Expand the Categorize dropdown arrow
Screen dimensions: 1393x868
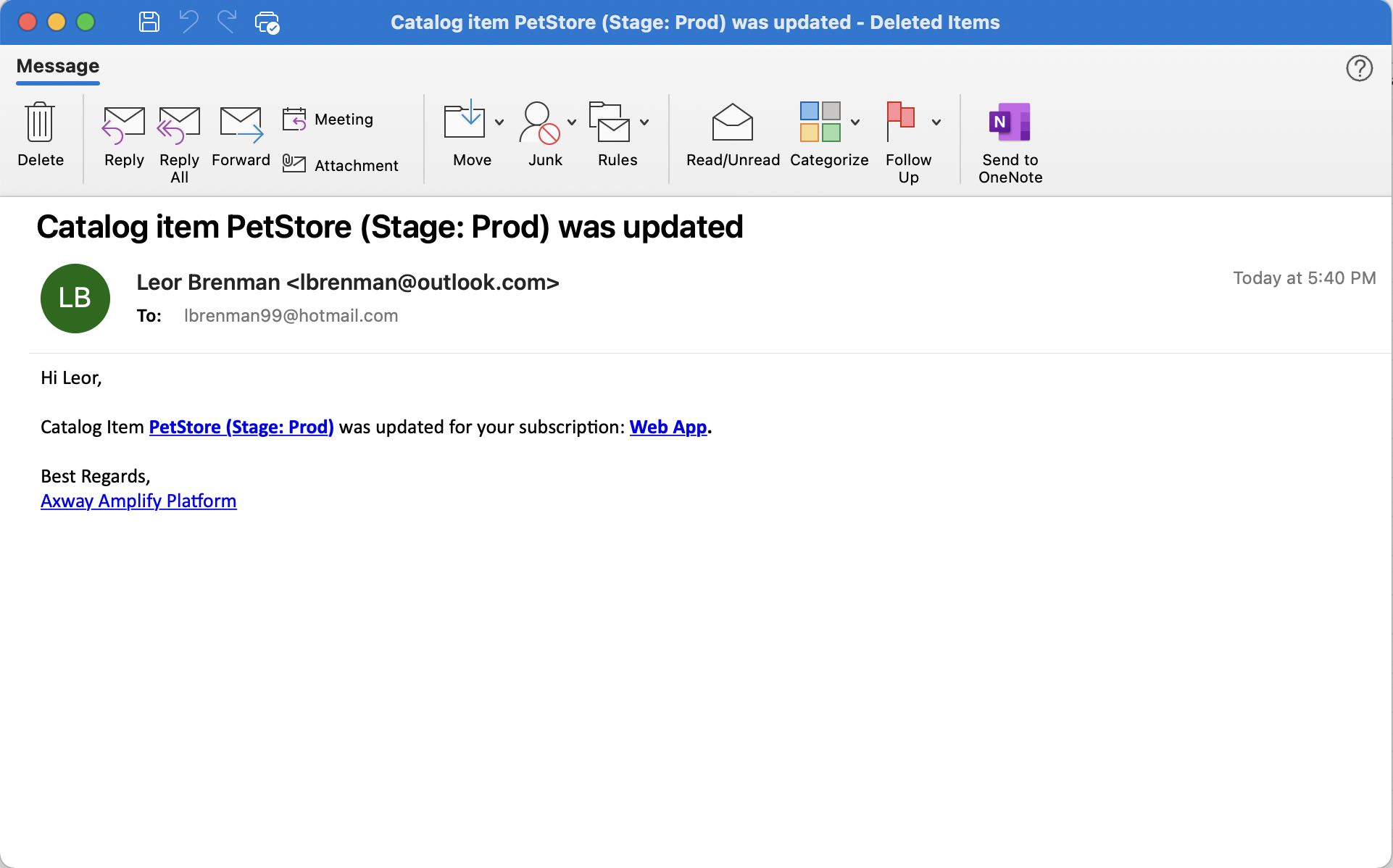[x=855, y=122]
